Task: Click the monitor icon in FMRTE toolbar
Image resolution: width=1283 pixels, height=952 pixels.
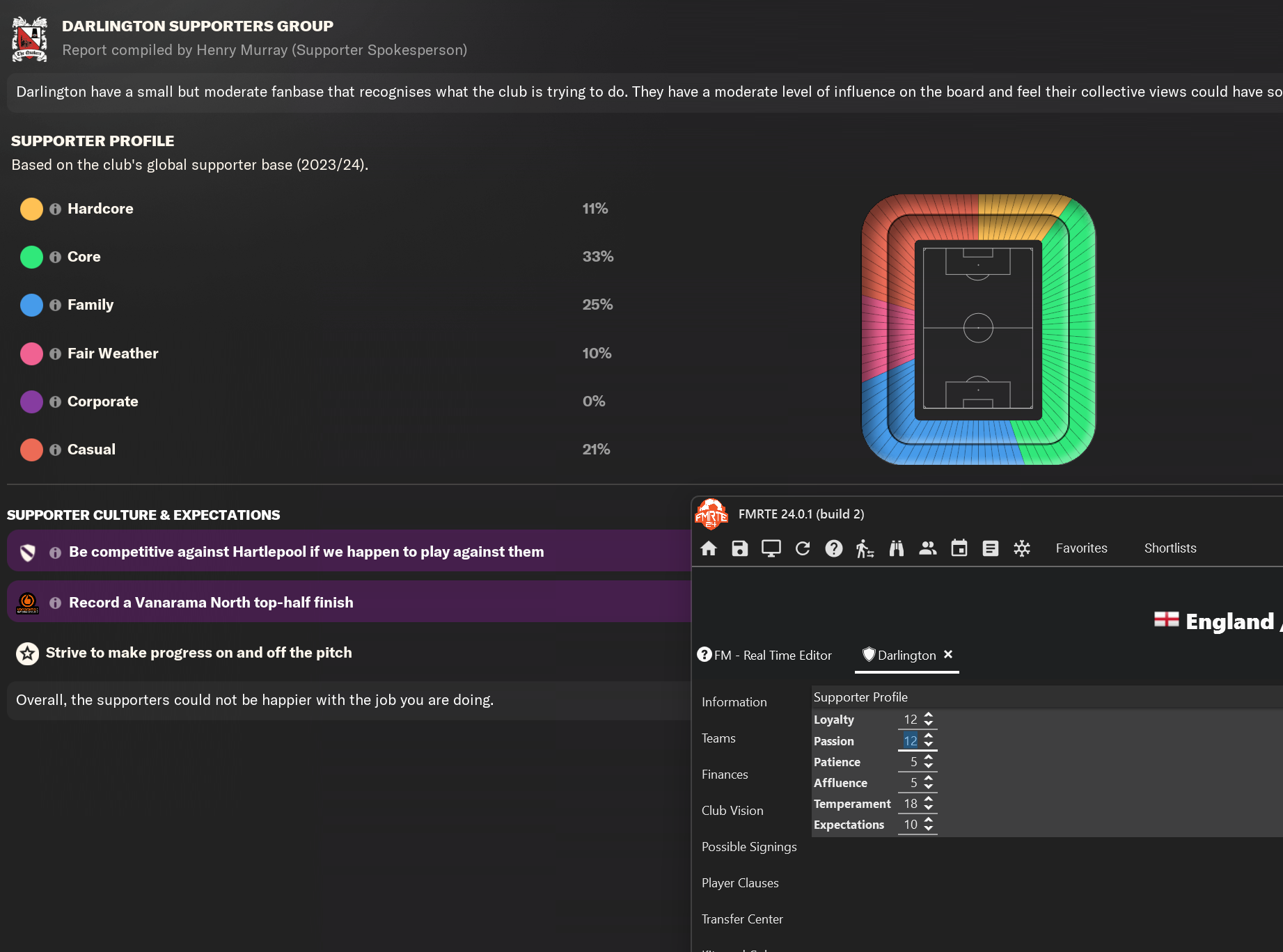Action: pyautogui.click(x=771, y=548)
